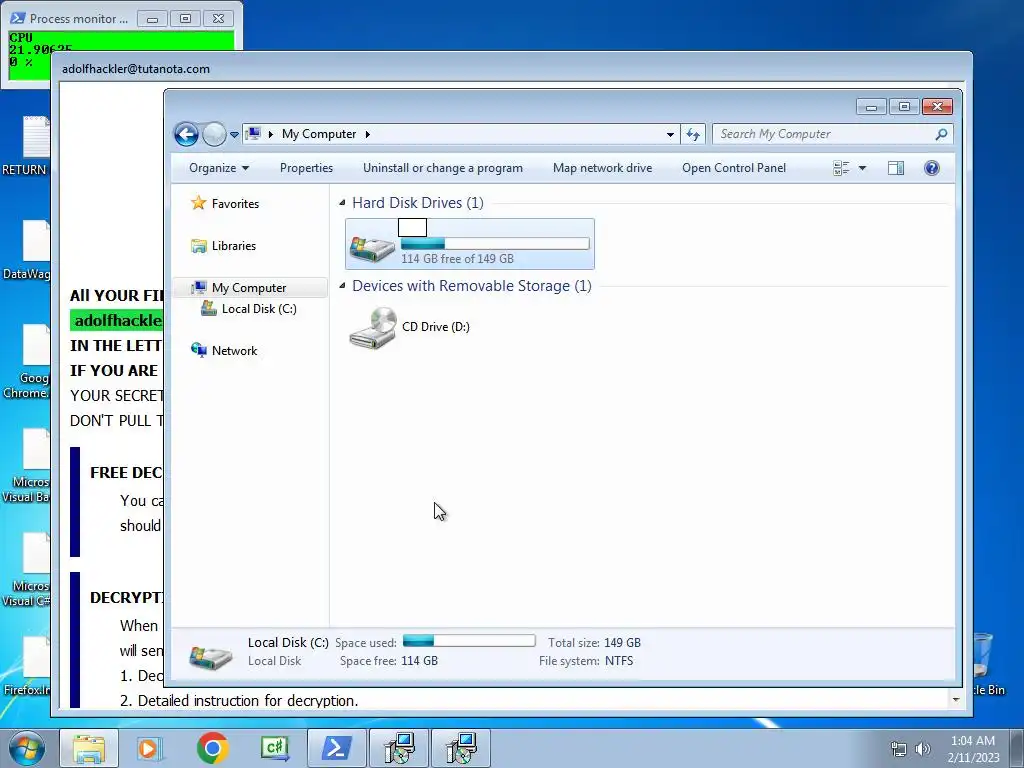Viewport: 1024px width, 768px height.
Task: Select Libraries in the navigation pane
Action: click(x=234, y=246)
